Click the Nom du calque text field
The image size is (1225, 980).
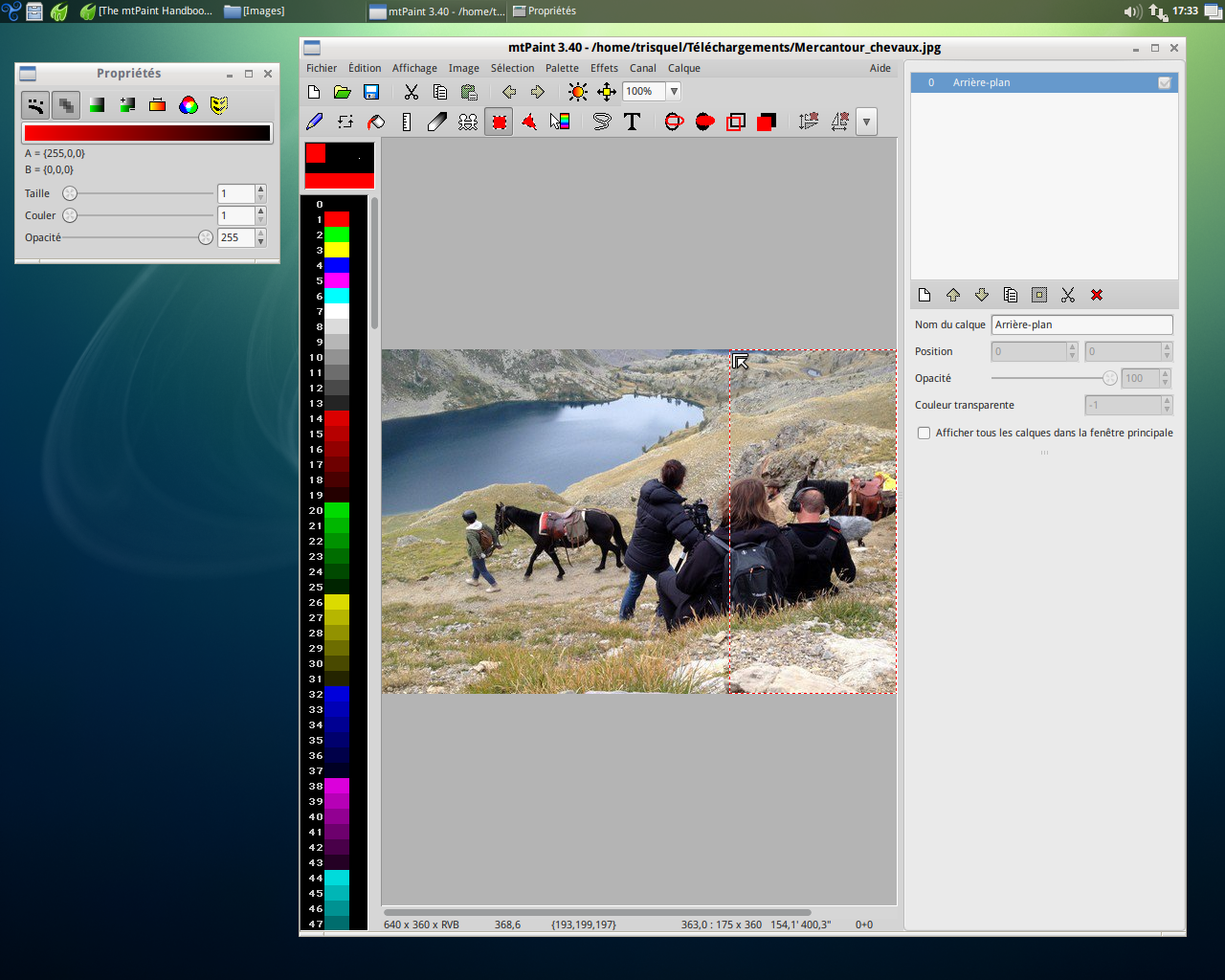[x=1081, y=324]
